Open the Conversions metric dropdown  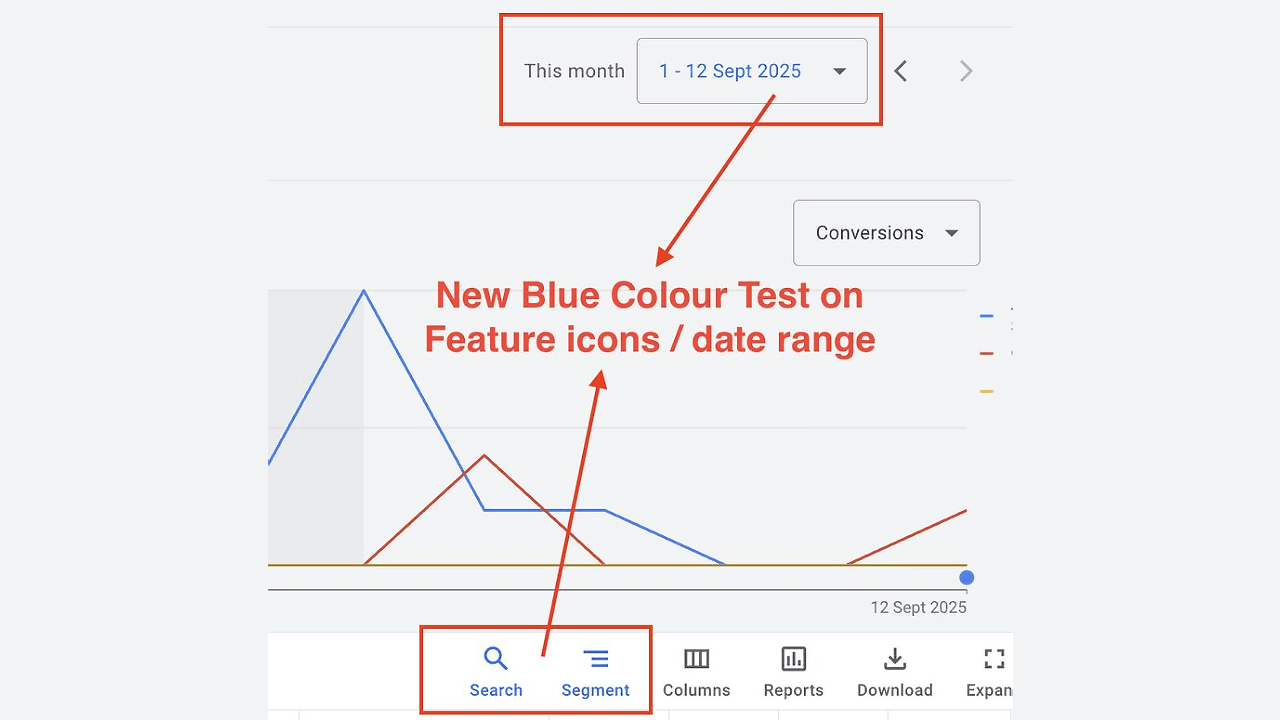point(886,233)
